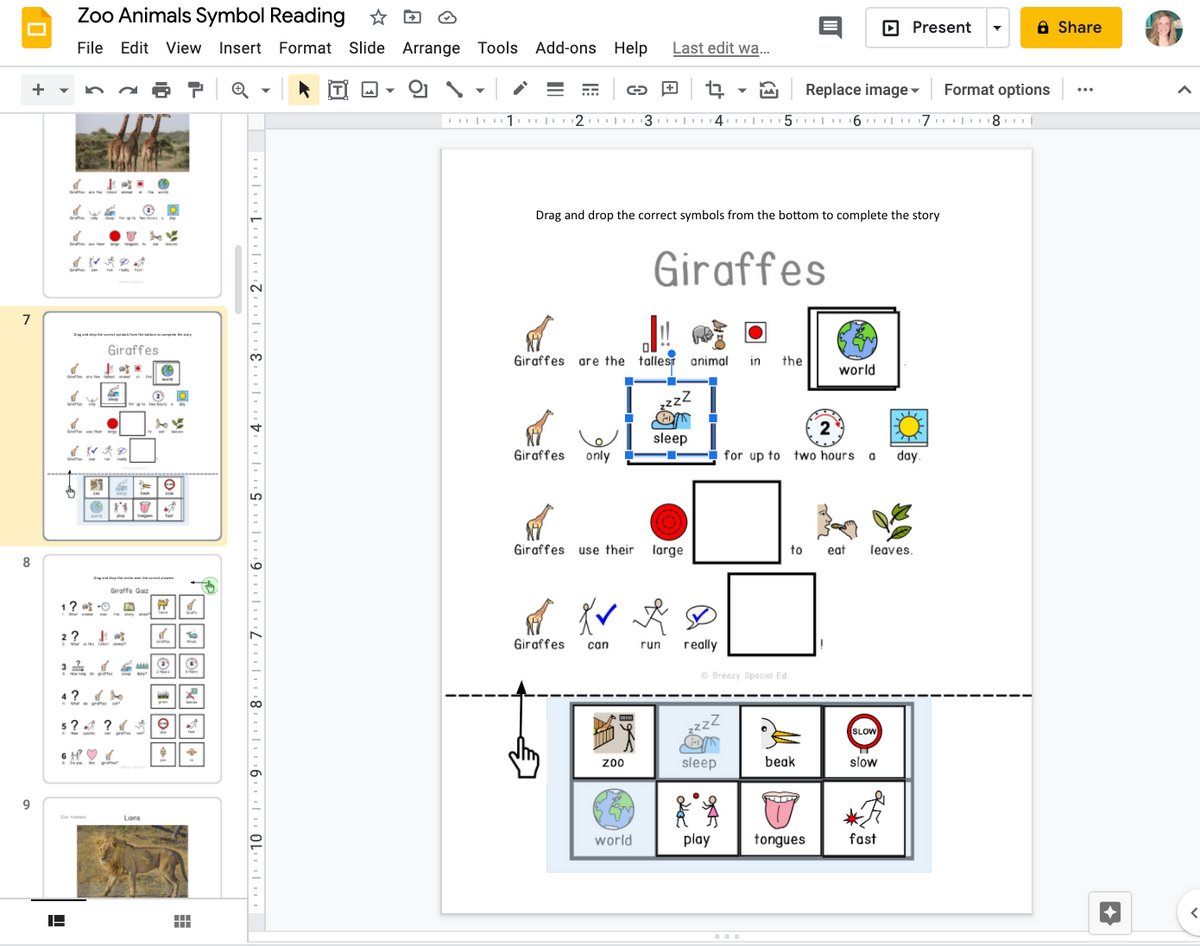Viewport: 1200px width, 946px height.
Task: Open the Add-ons menu
Action: [x=566, y=47]
